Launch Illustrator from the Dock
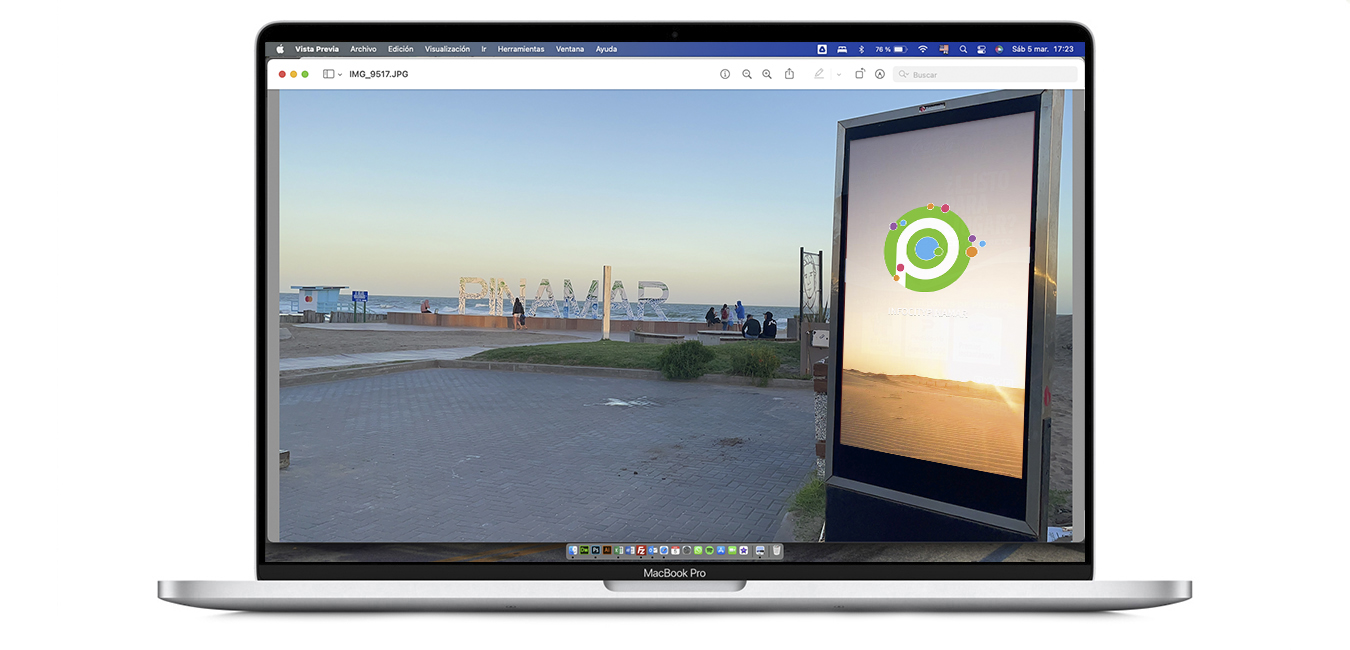The height and width of the screenshot is (650, 1350). 607,550
